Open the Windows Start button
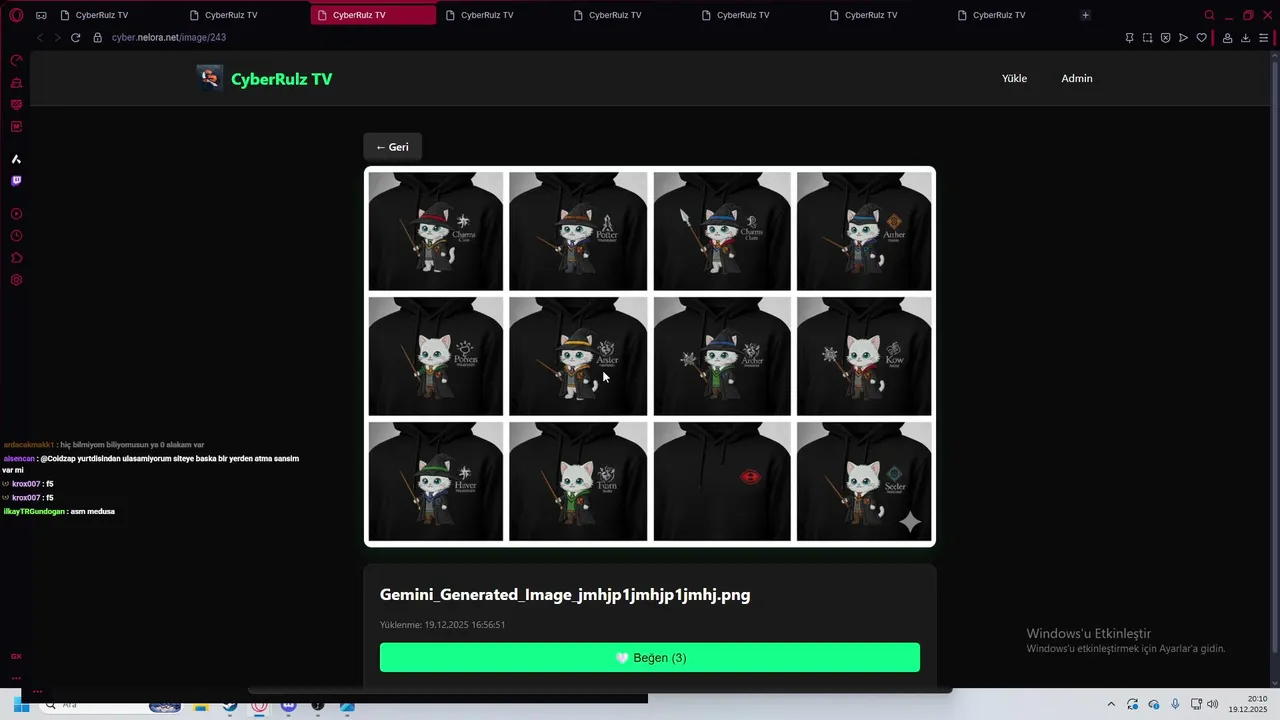The height and width of the screenshot is (720, 1280). [20, 705]
